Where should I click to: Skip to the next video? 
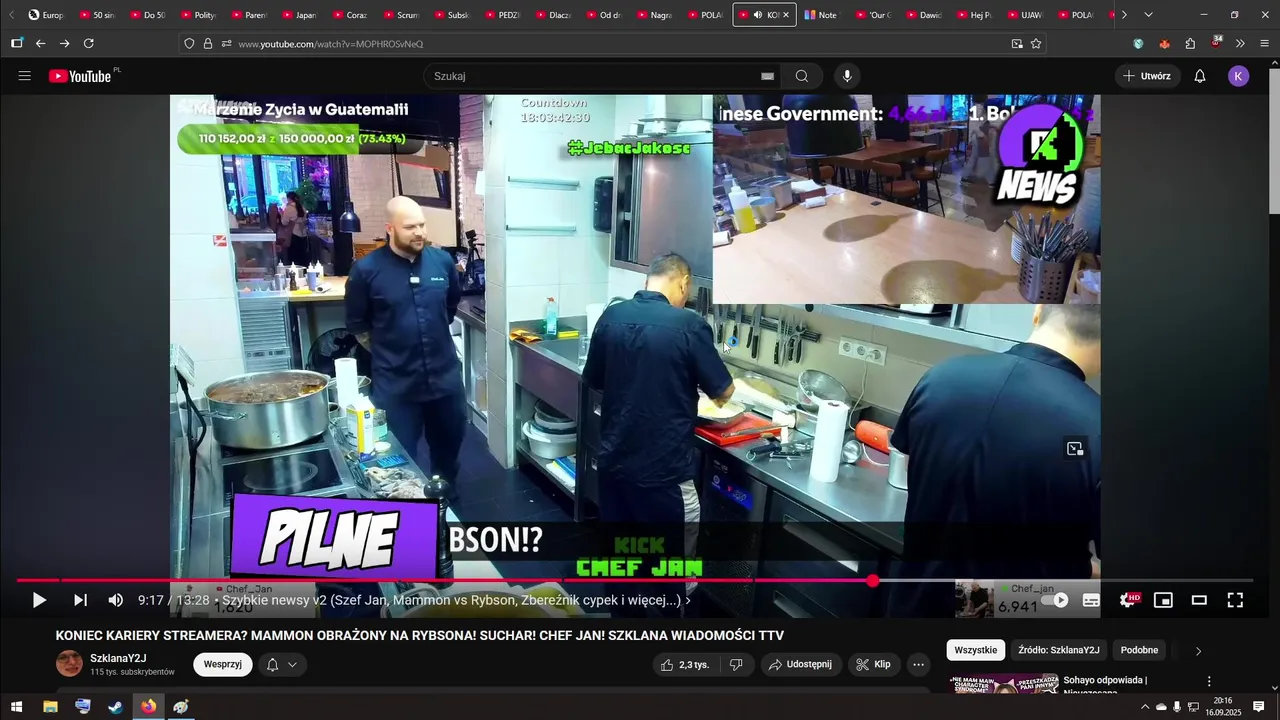(80, 600)
